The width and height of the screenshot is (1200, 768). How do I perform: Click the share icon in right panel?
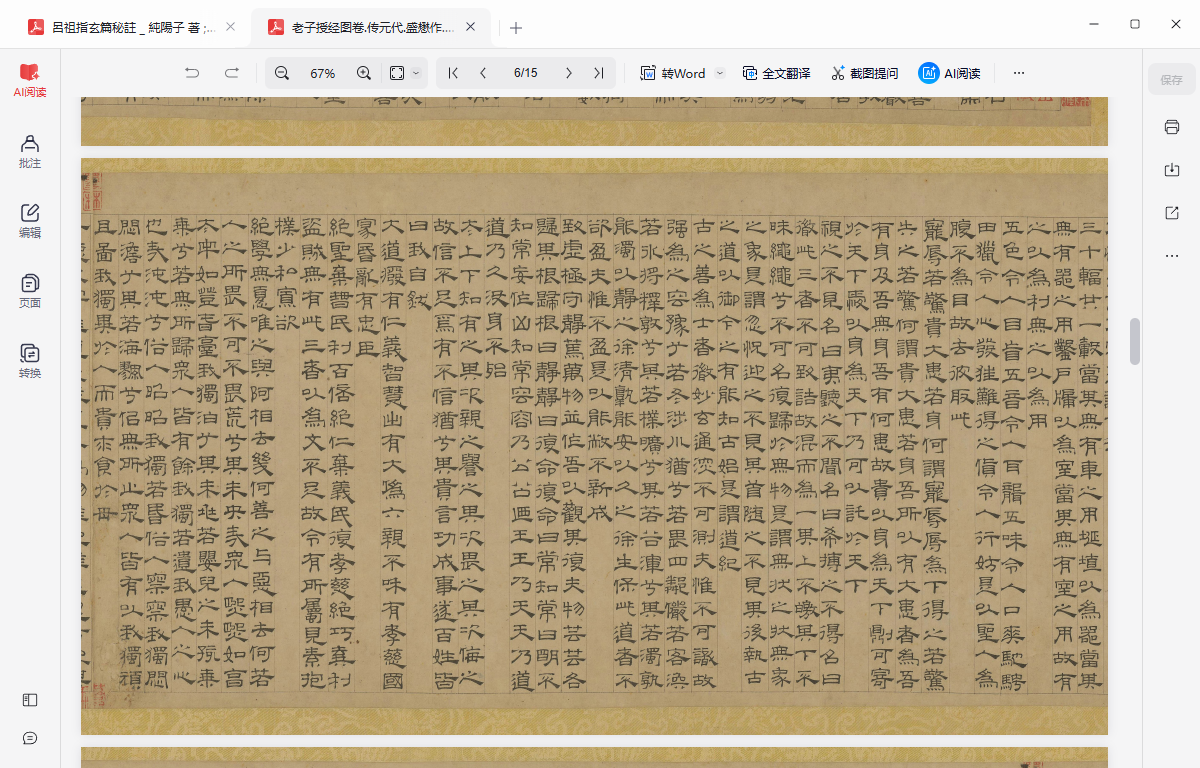click(x=1172, y=213)
